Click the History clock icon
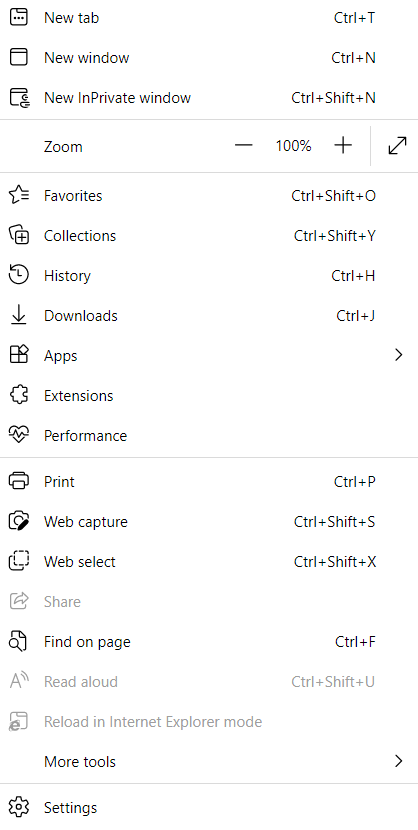The height and width of the screenshot is (830, 418). (19, 275)
